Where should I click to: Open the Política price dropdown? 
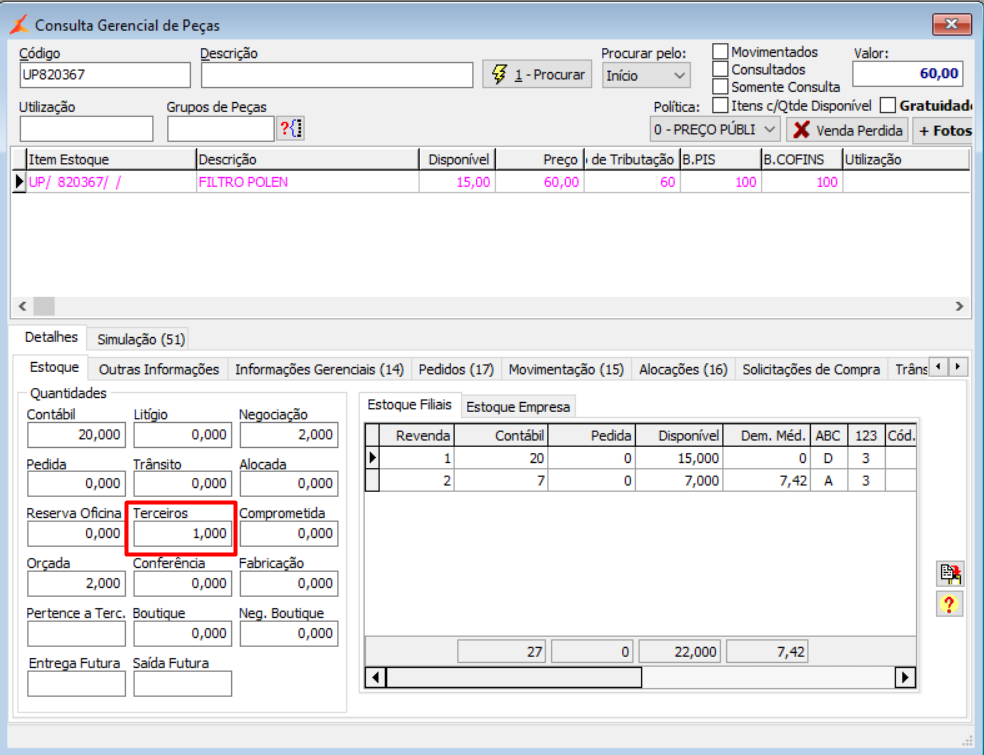pos(715,130)
